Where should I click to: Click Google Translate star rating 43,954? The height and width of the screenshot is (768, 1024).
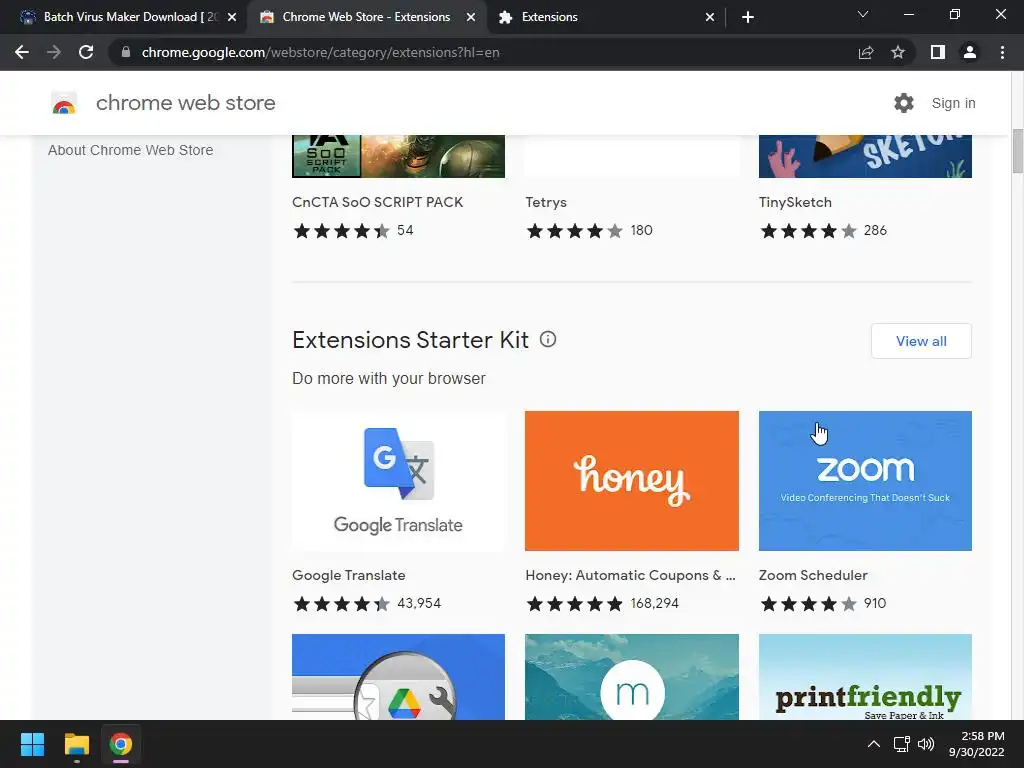366,603
